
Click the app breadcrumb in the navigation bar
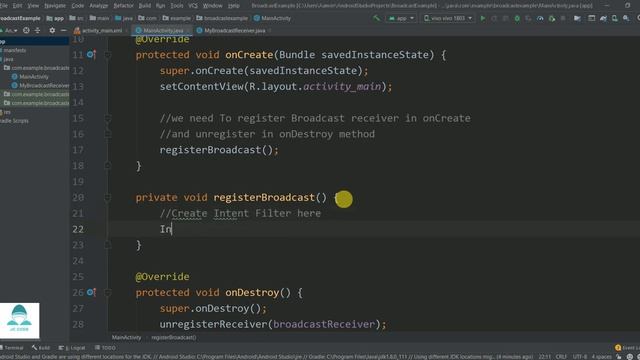click(x=55, y=18)
